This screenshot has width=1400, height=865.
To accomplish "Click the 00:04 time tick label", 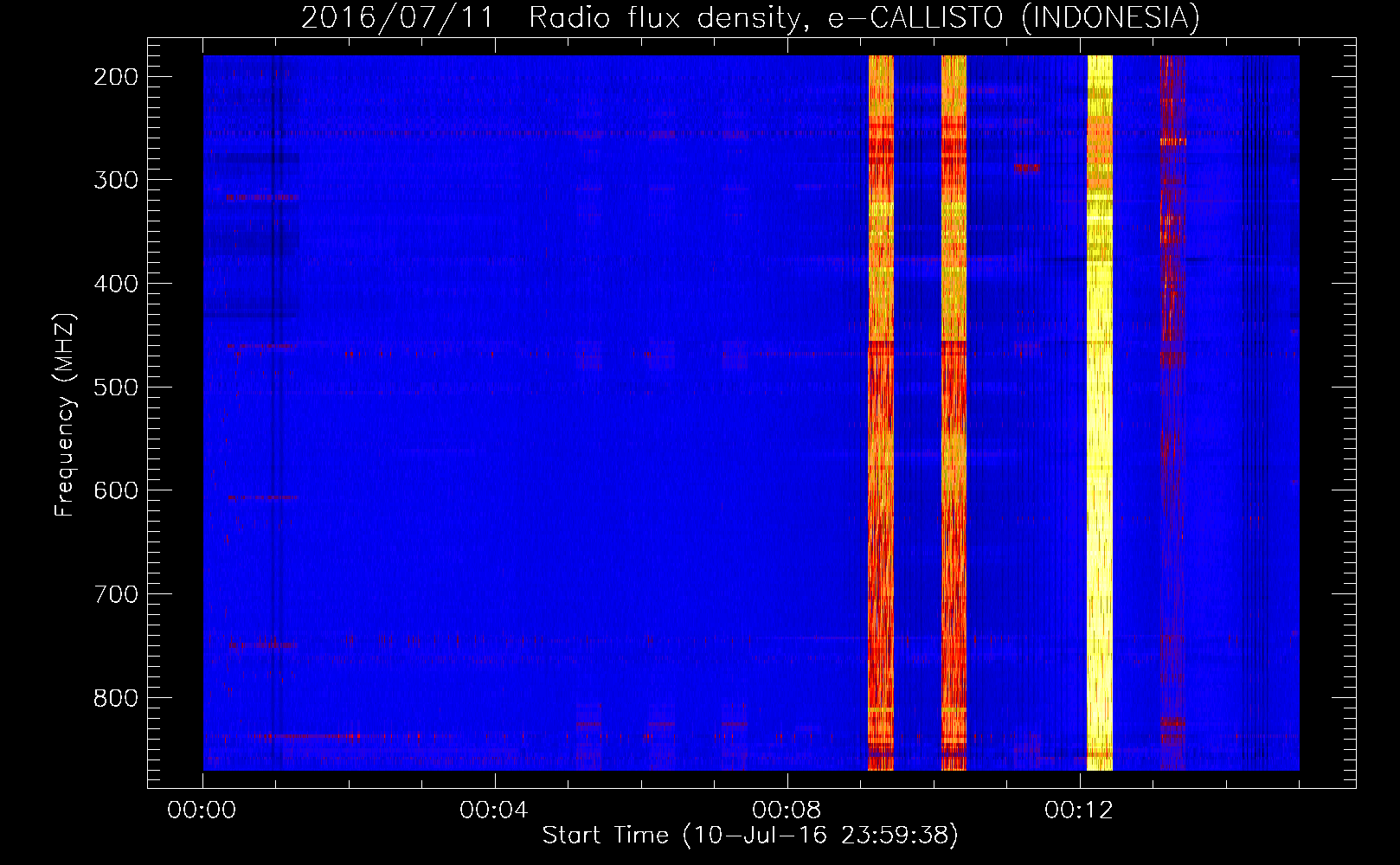I will (x=494, y=810).
